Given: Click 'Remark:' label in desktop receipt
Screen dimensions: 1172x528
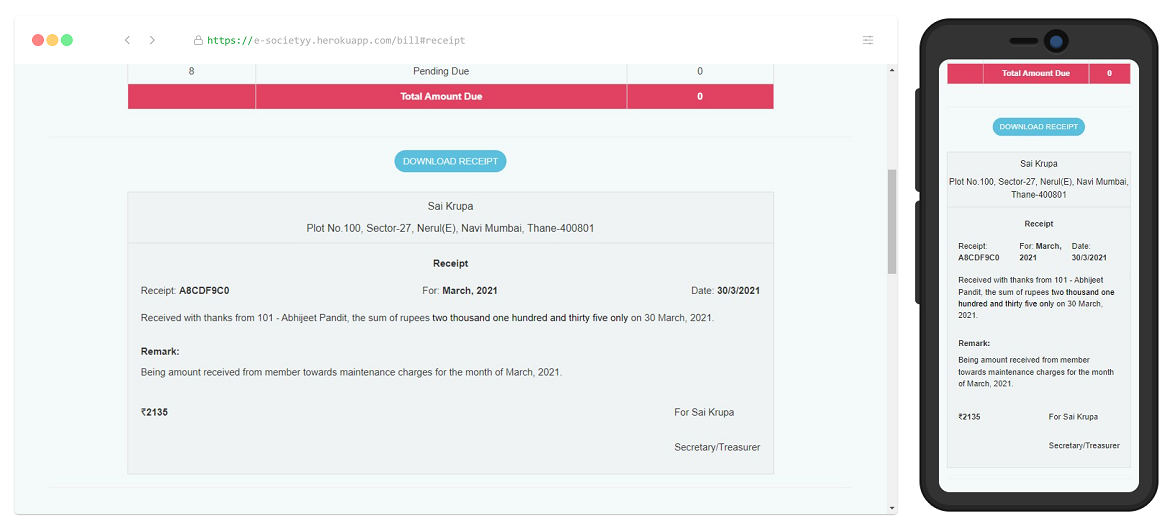Looking at the screenshot, I should pyautogui.click(x=160, y=352).
